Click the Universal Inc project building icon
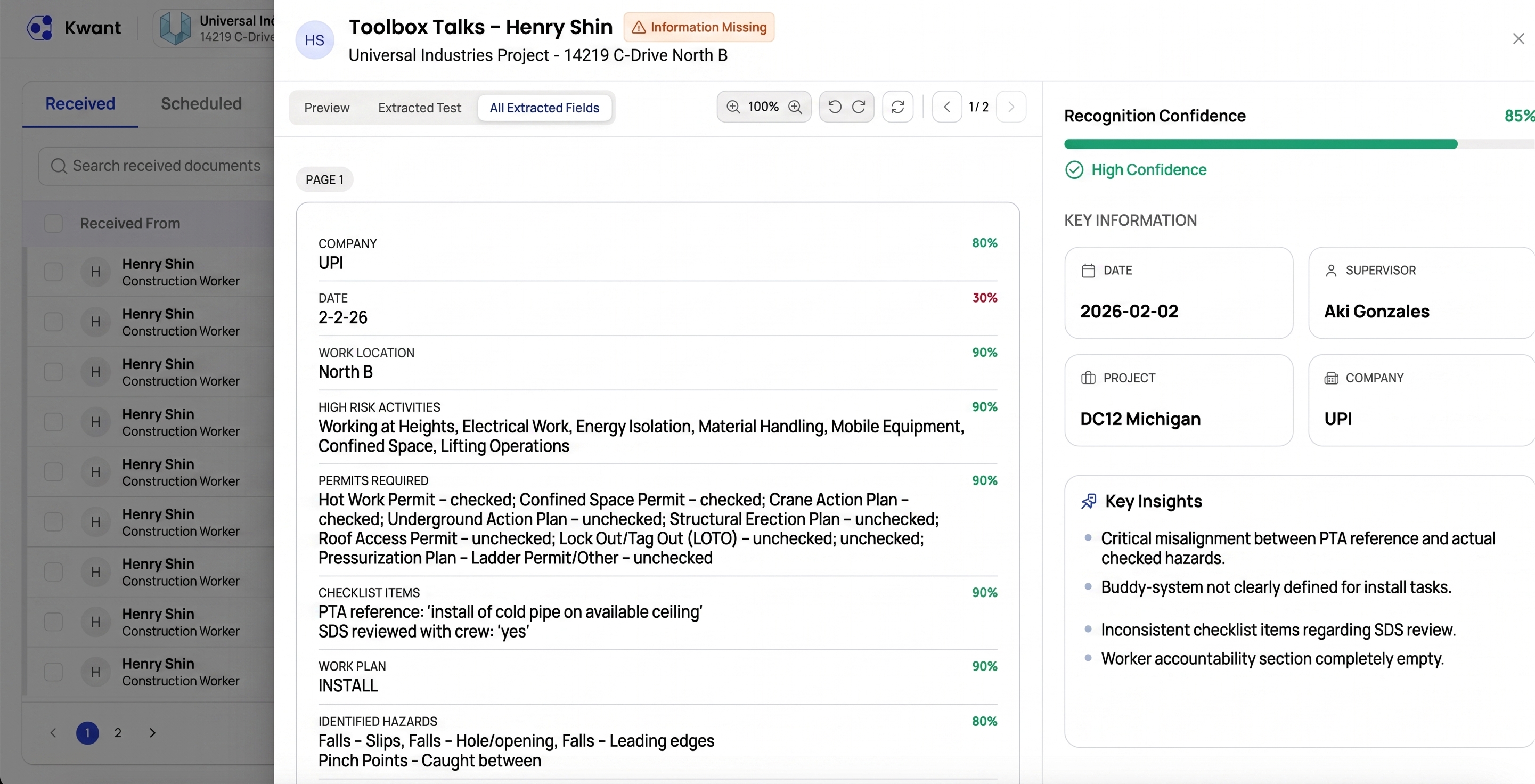This screenshot has height=784, width=1535. 175,28
